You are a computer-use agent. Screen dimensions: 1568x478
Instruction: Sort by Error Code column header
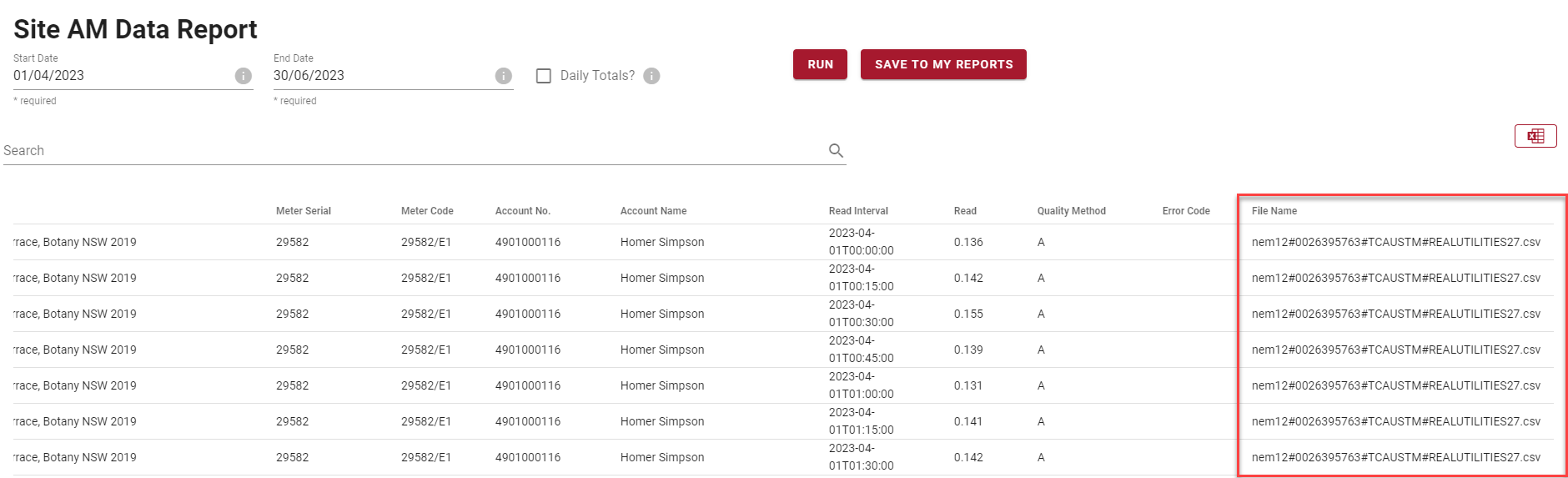pyautogui.click(x=1186, y=211)
